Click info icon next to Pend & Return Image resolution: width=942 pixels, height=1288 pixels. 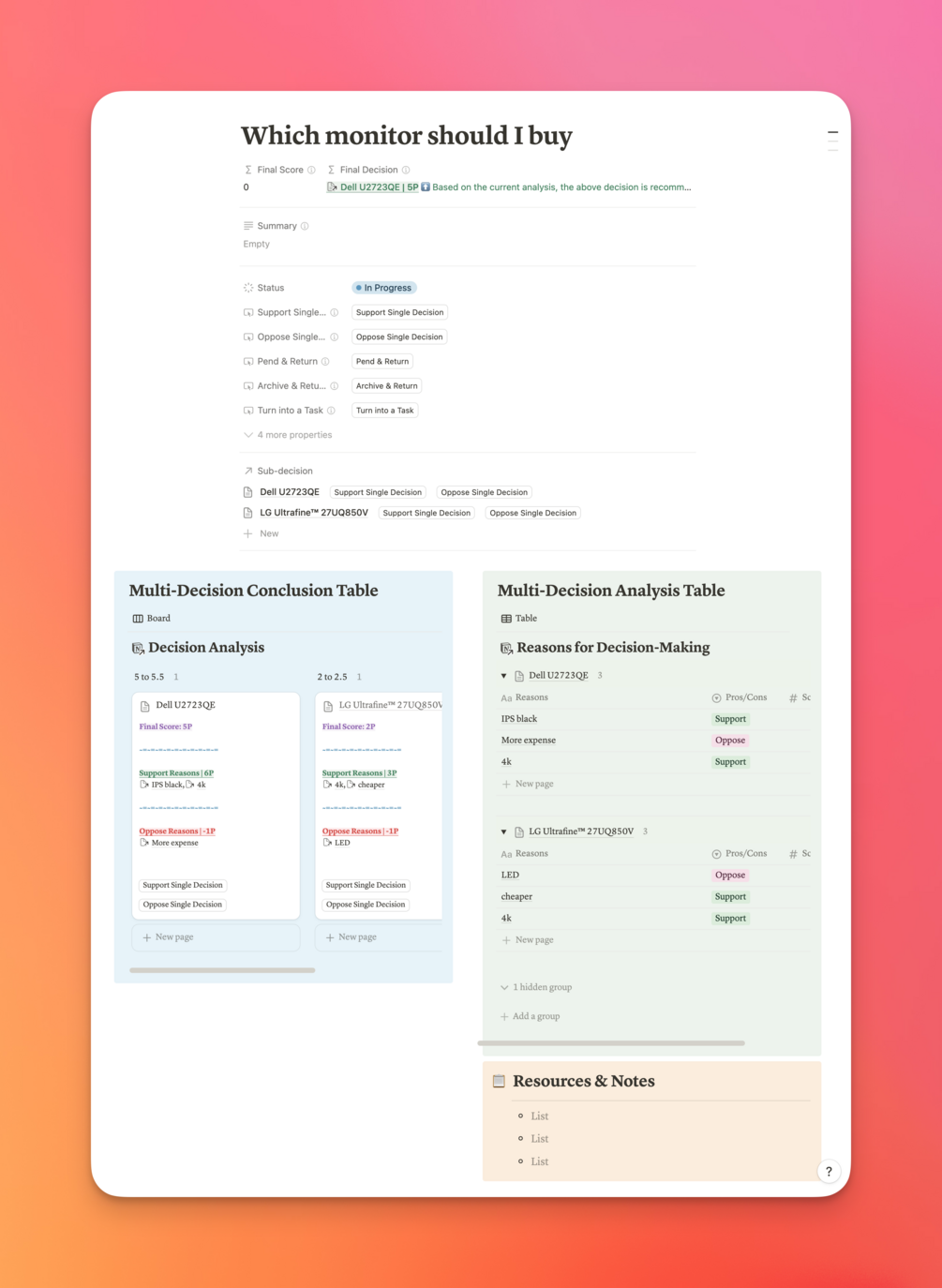(325, 361)
